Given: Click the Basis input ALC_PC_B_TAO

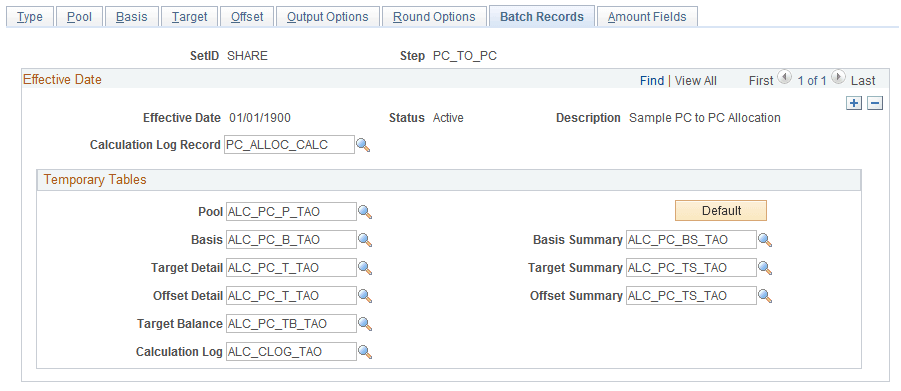Looking at the screenshot, I should (x=291, y=240).
